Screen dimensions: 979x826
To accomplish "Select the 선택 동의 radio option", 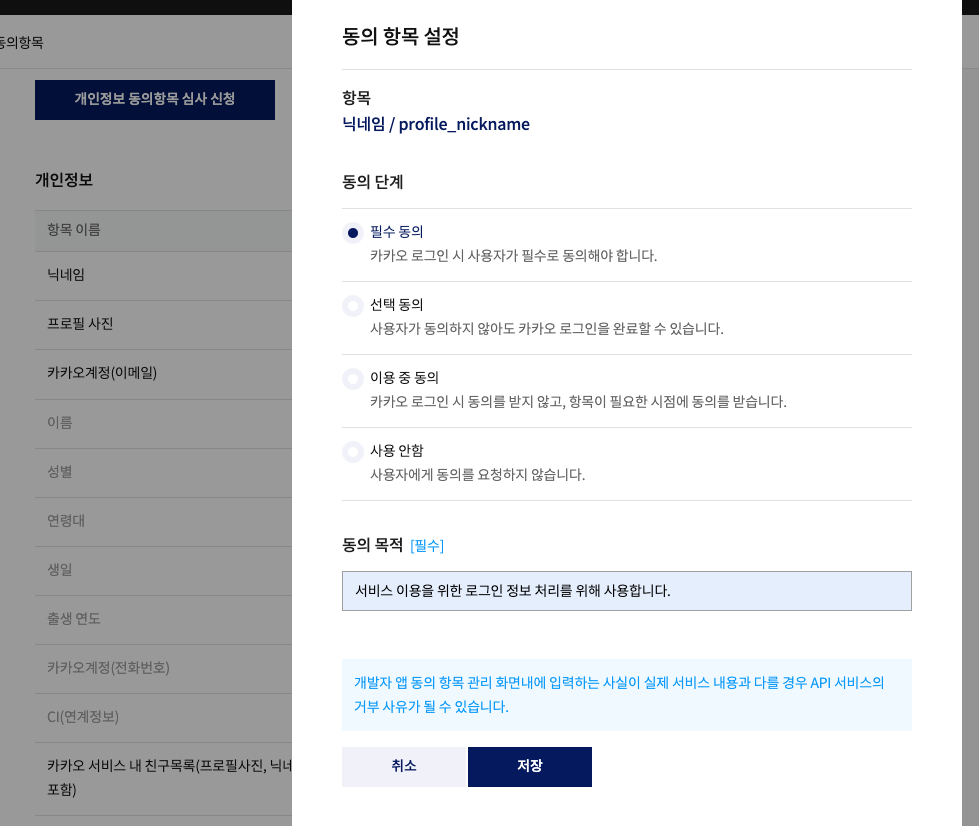I will [353, 306].
